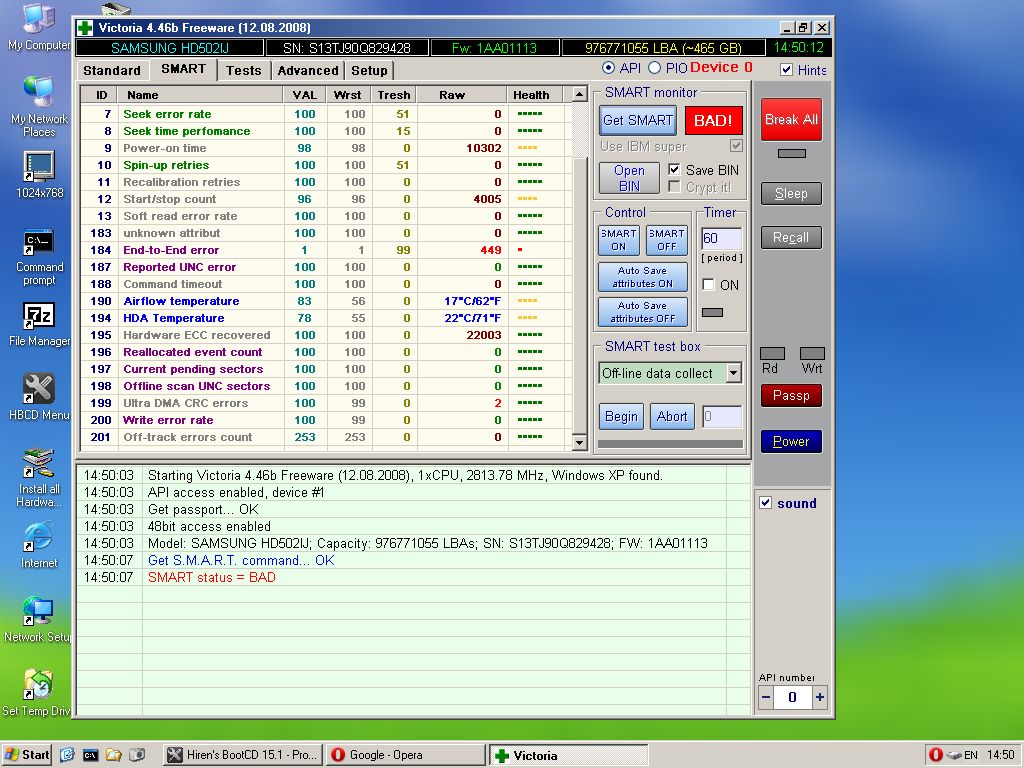Image resolution: width=1024 pixels, height=768 pixels.
Task: Toggle Crypt it! checkbox
Action: pos(674,187)
